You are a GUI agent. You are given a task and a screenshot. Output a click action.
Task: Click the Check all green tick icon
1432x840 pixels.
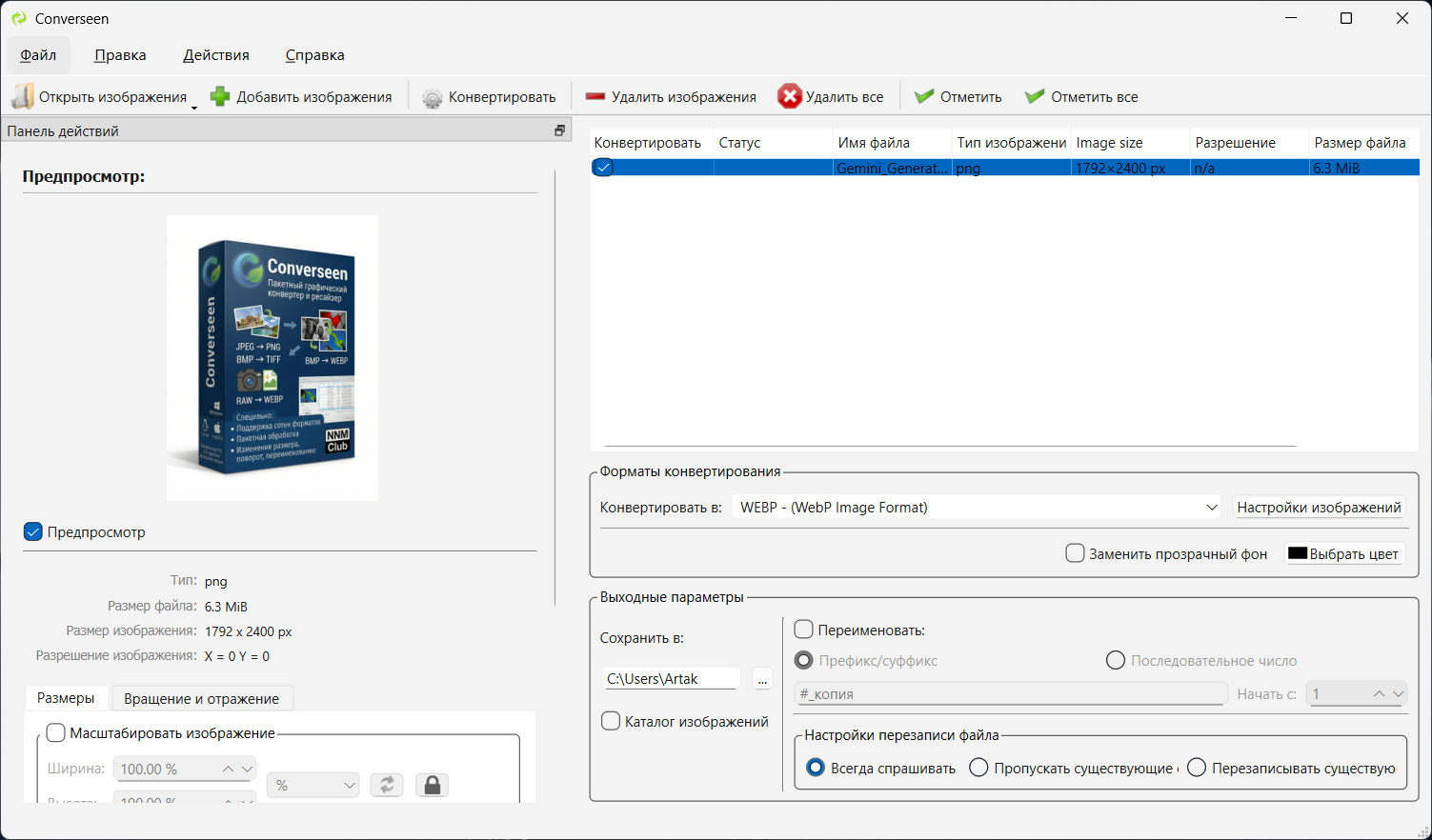coord(1034,96)
